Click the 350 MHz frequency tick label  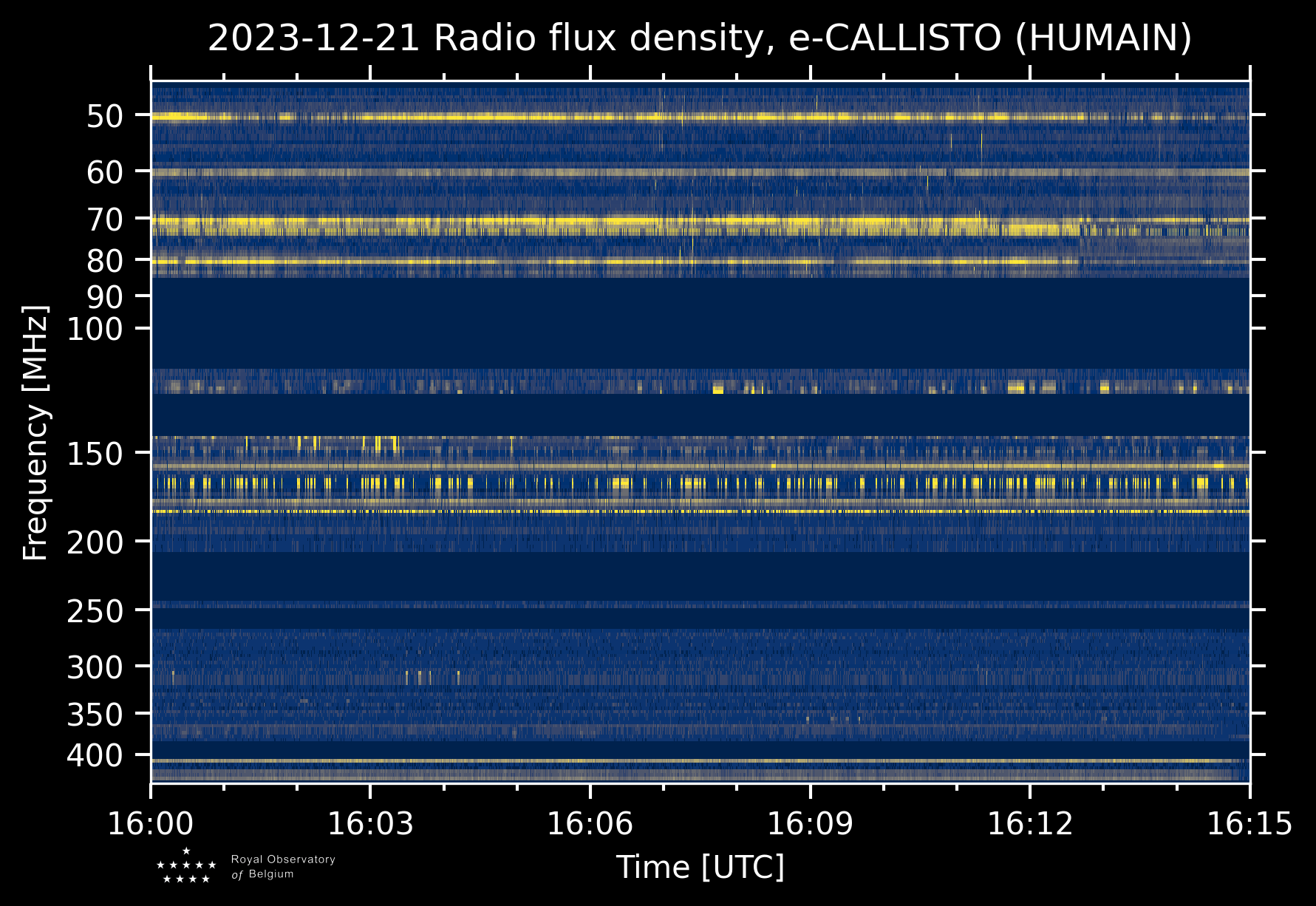[x=95, y=715]
